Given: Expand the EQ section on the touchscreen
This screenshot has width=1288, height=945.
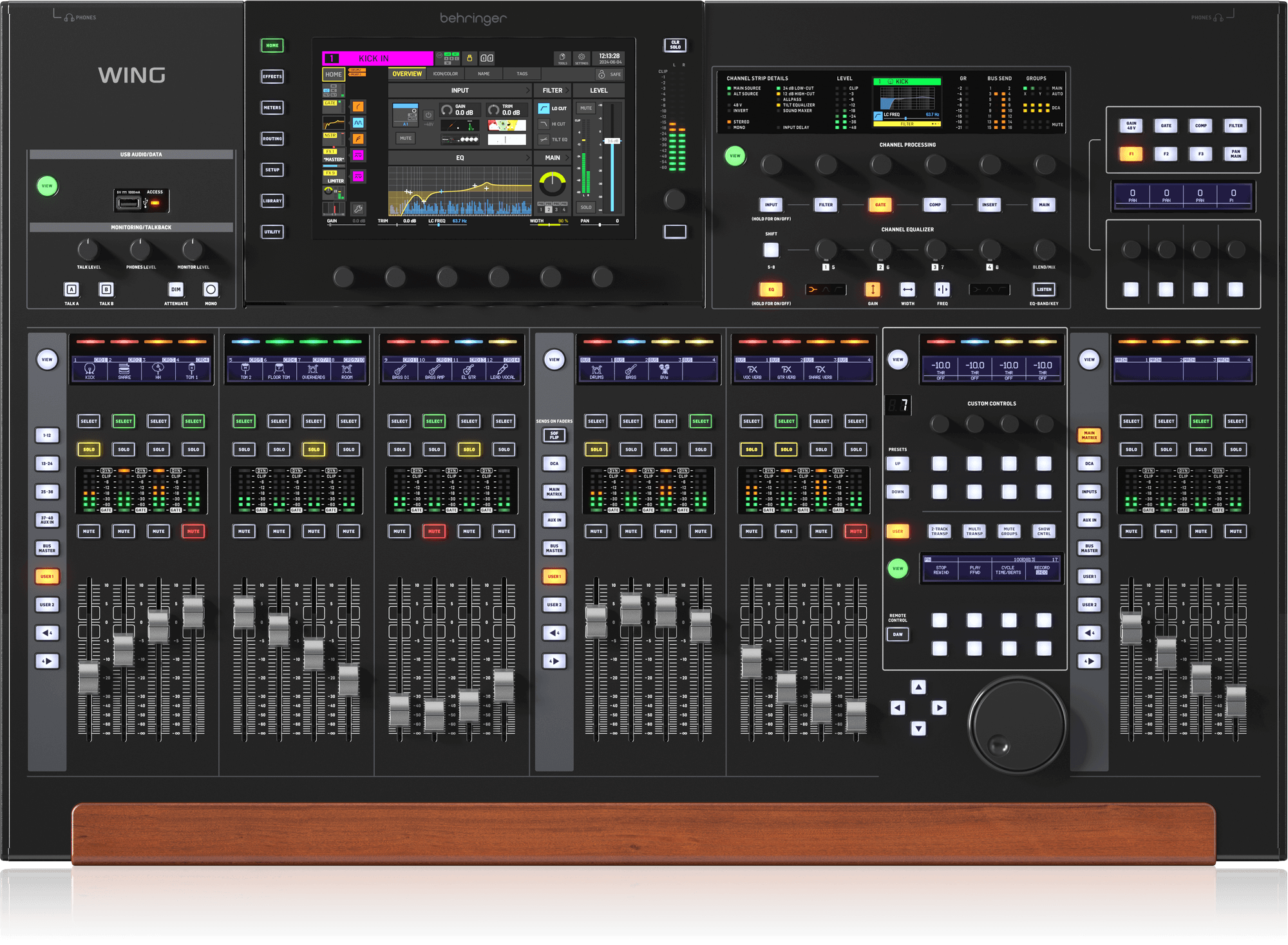Looking at the screenshot, I should (460, 157).
